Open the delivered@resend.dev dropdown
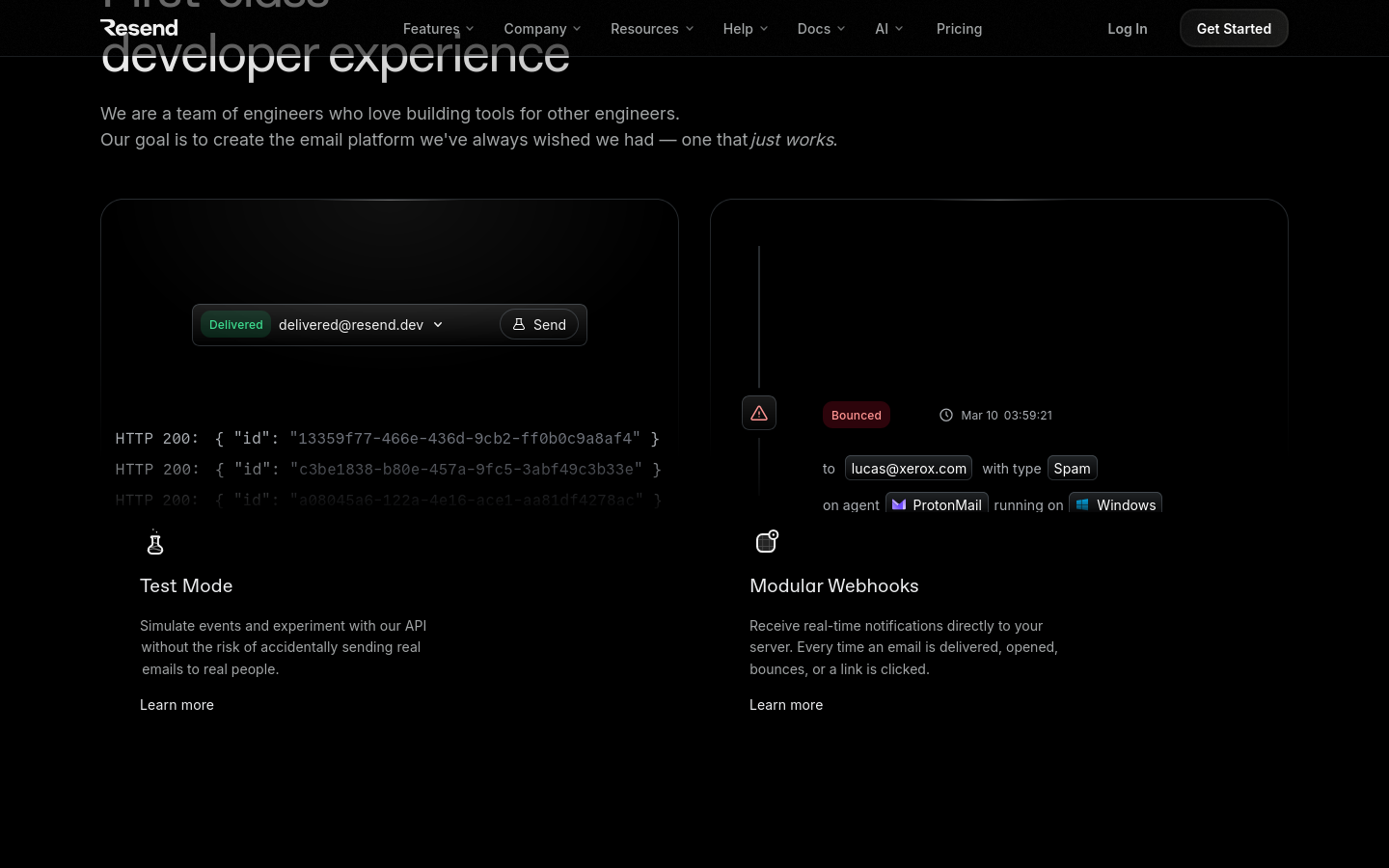This screenshot has width=1389, height=868. pyautogui.click(x=361, y=325)
